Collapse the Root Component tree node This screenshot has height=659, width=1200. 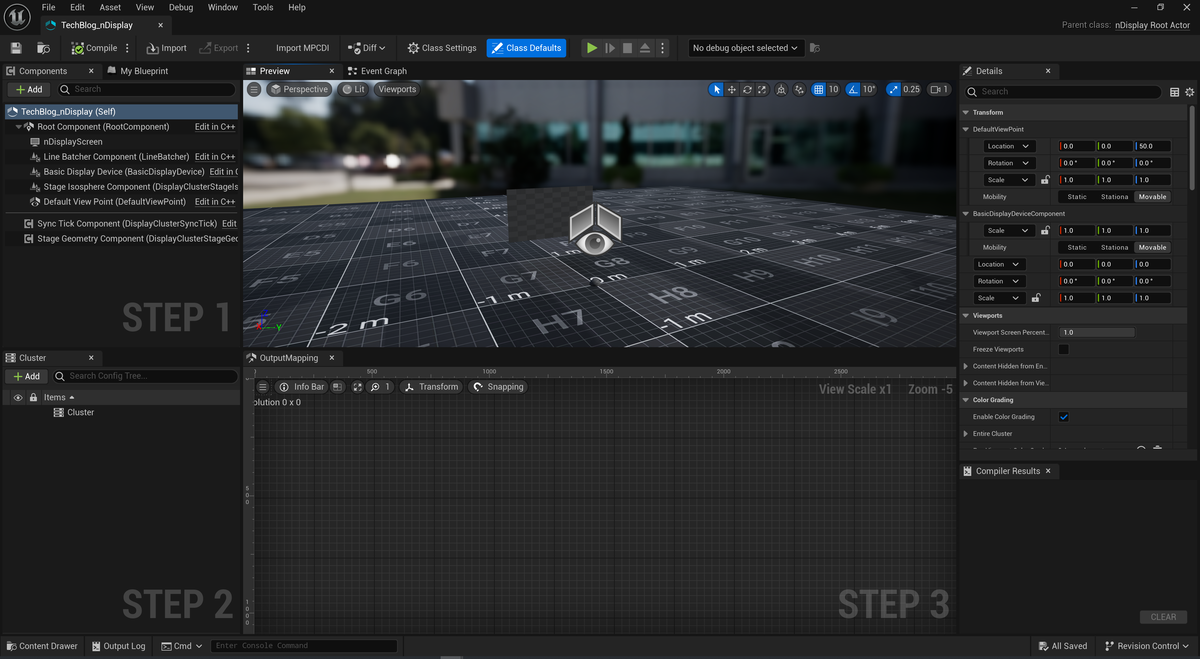point(19,127)
